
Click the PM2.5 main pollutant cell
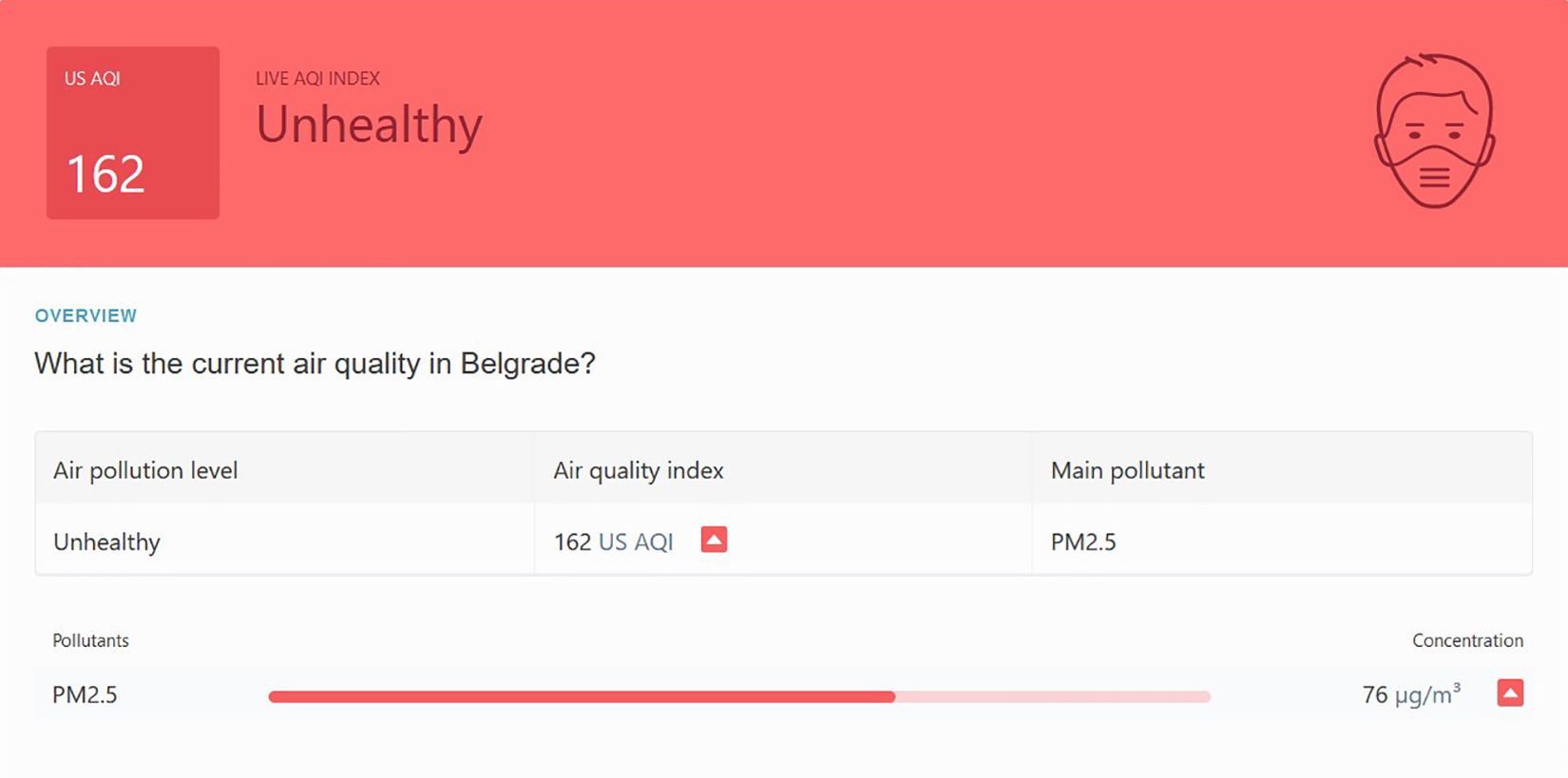point(1083,541)
